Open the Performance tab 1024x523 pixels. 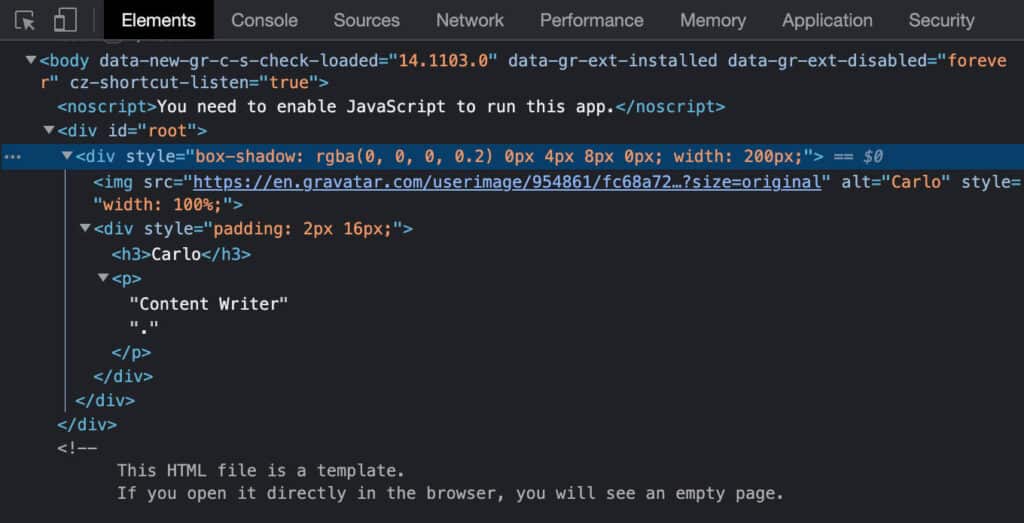(591, 20)
